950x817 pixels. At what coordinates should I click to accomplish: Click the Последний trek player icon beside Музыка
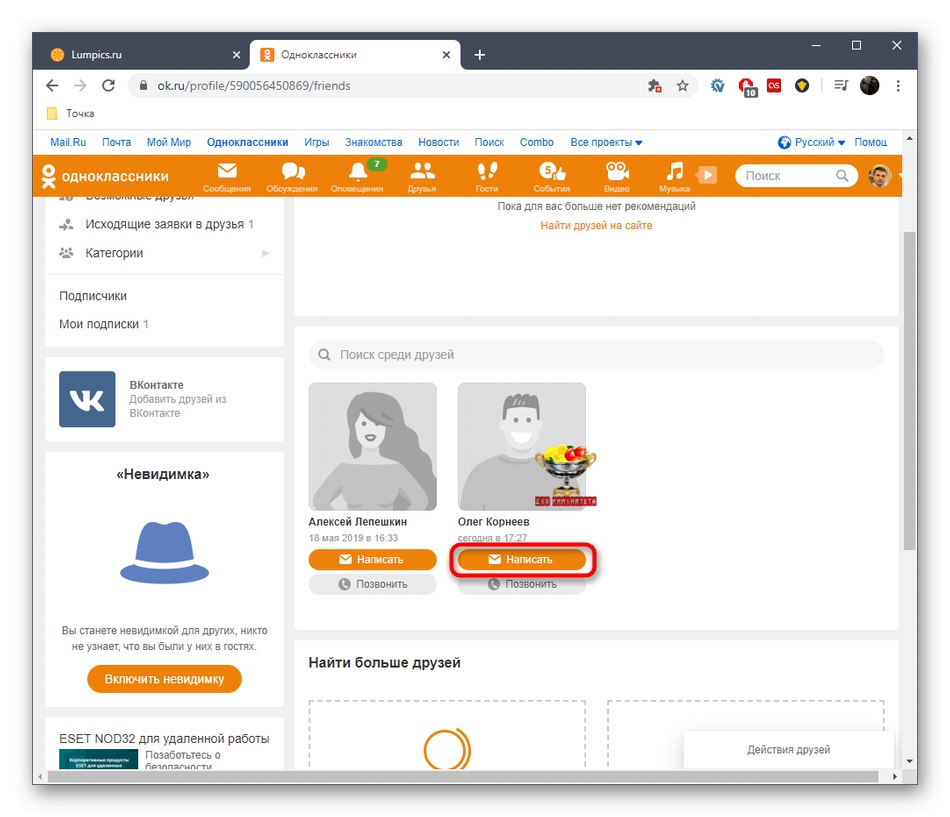[x=707, y=174]
